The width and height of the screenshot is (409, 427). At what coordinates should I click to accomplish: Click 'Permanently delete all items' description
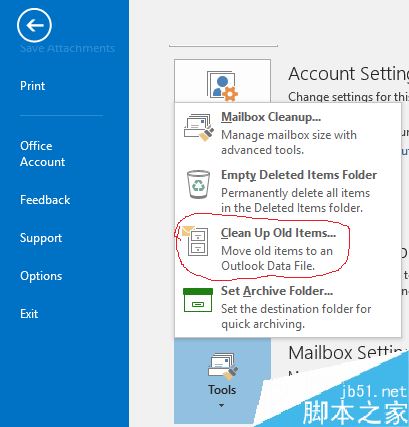point(296,193)
